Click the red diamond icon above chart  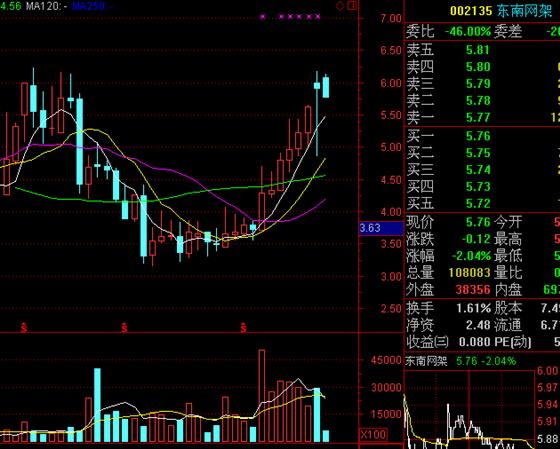coord(340,5)
